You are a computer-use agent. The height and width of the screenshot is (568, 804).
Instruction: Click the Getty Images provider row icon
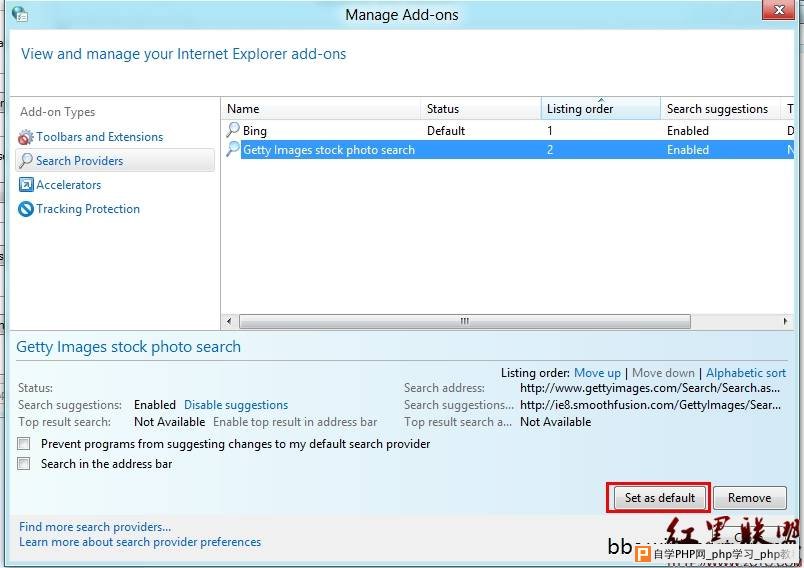point(233,150)
